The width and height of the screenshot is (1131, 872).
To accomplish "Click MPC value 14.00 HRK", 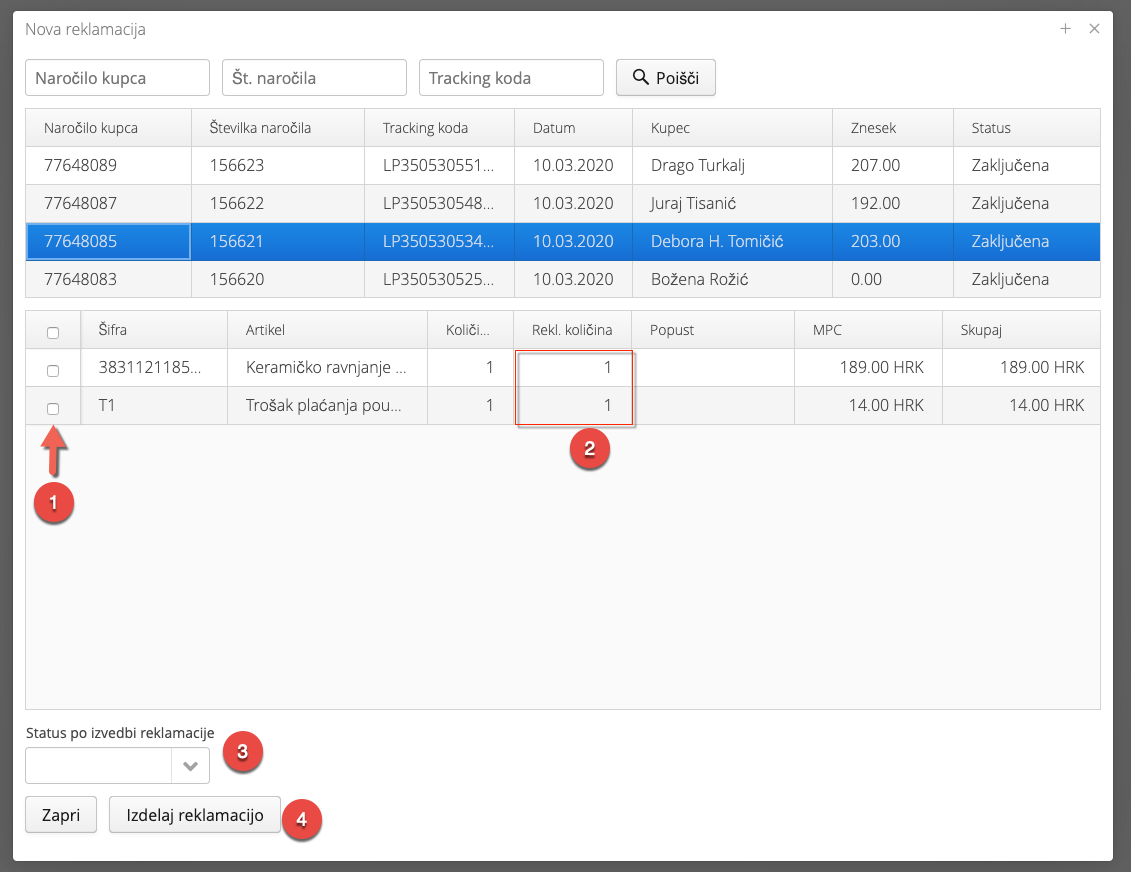I will (886, 405).
